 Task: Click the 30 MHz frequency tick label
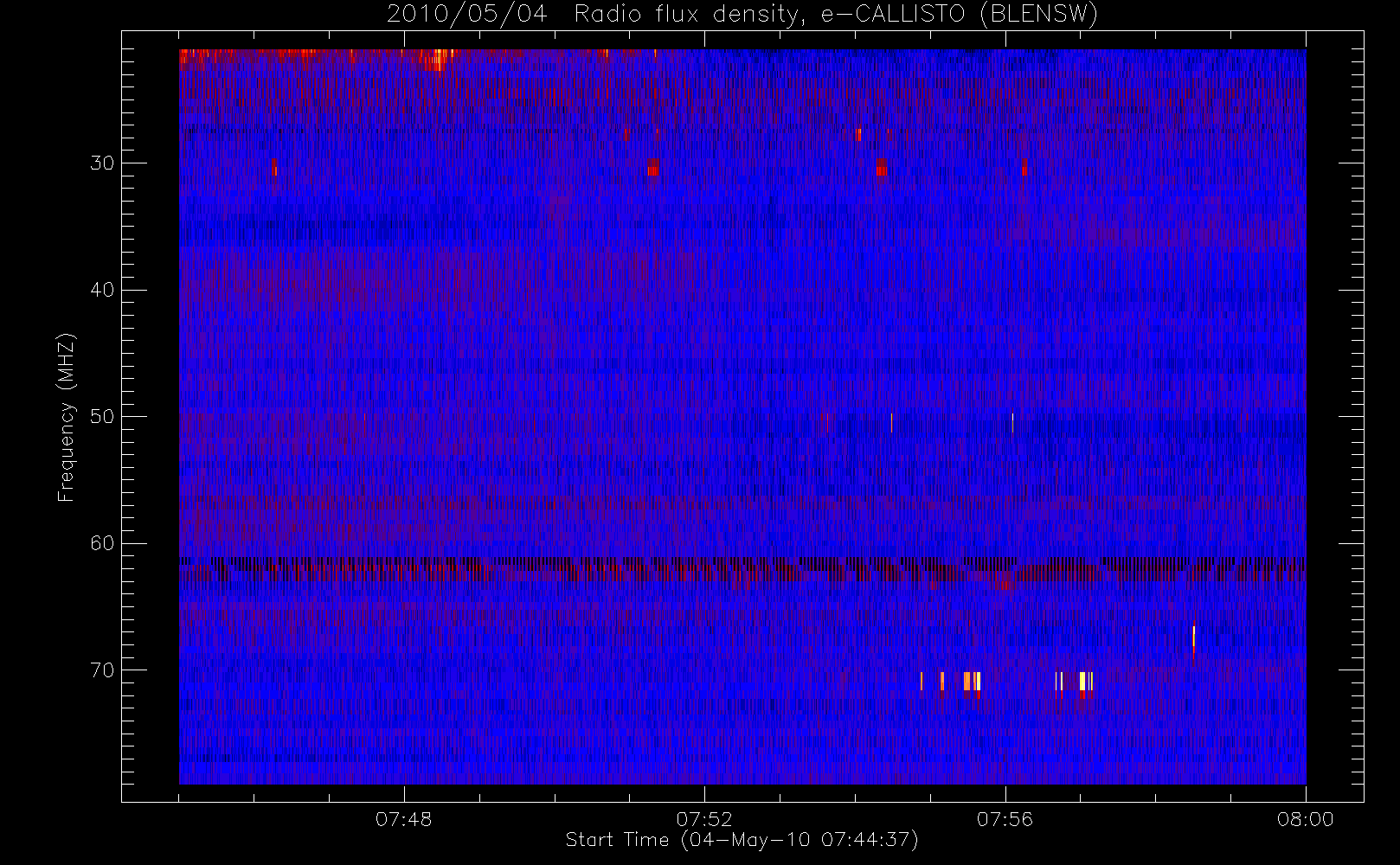pyautogui.click(x=102, y=163)
